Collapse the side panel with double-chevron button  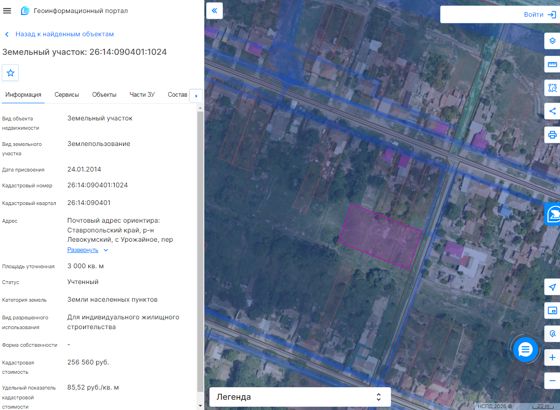[x=214, y=11]
